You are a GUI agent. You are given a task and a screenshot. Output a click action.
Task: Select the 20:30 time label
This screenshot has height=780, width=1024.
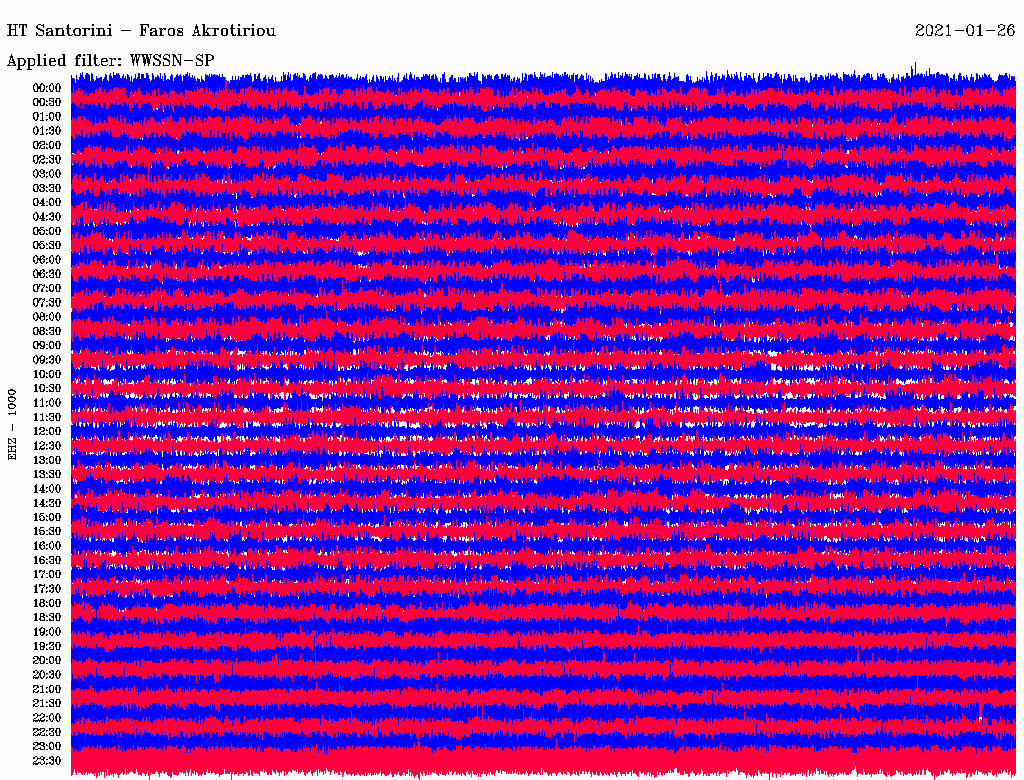tap(47, 675)
